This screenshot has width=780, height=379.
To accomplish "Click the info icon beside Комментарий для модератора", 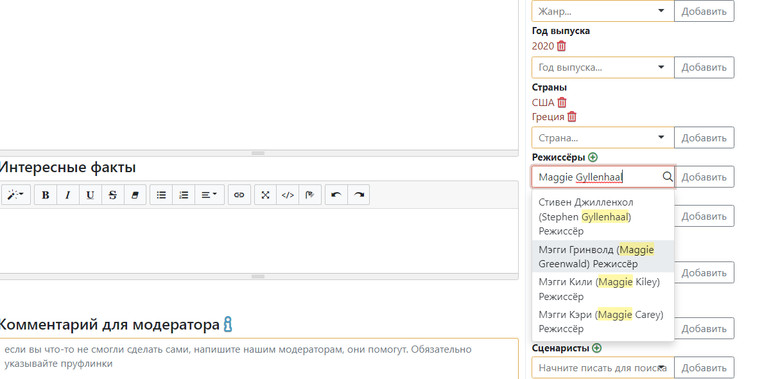I will click(x=228, y=324).
